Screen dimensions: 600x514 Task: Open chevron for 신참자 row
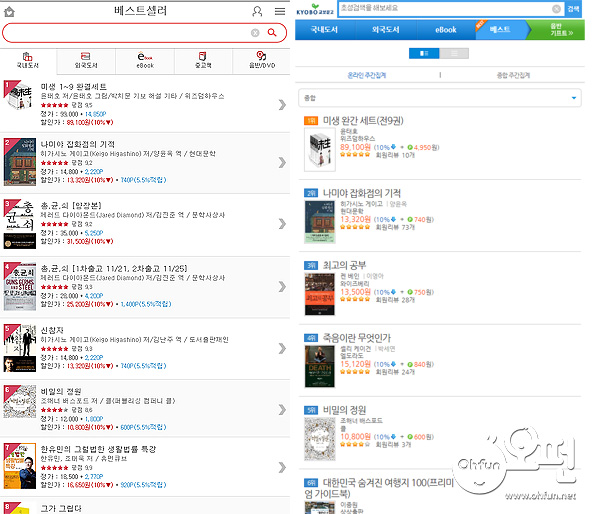282,348
